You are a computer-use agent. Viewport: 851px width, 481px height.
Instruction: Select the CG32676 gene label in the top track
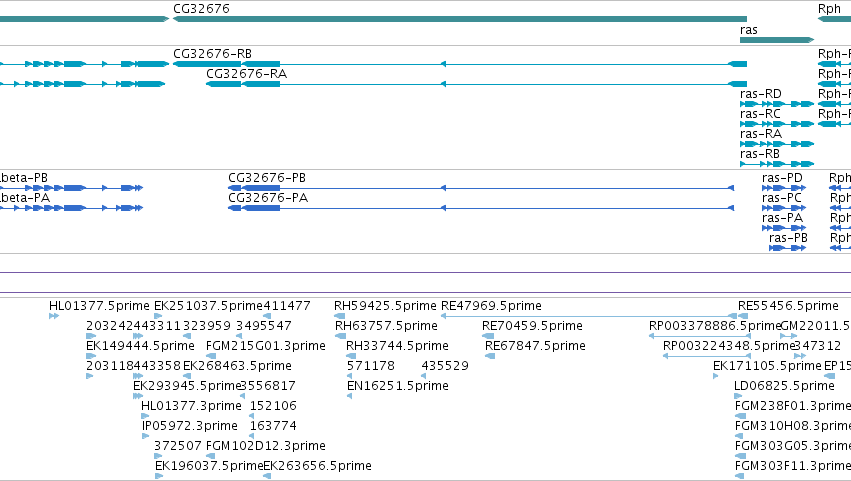point(201,9)
